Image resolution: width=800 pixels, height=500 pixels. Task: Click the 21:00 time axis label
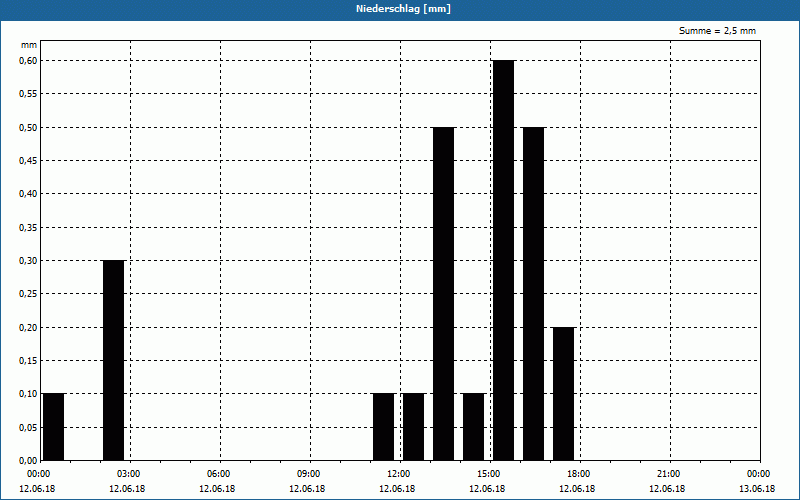(668, 474)
